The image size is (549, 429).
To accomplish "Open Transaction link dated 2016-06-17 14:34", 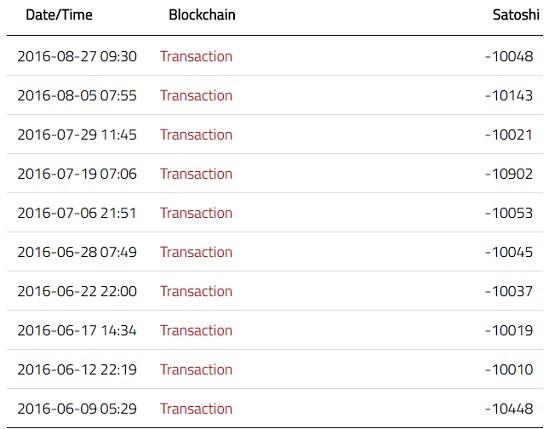I will pyautogui.click(x=196, y=331).
